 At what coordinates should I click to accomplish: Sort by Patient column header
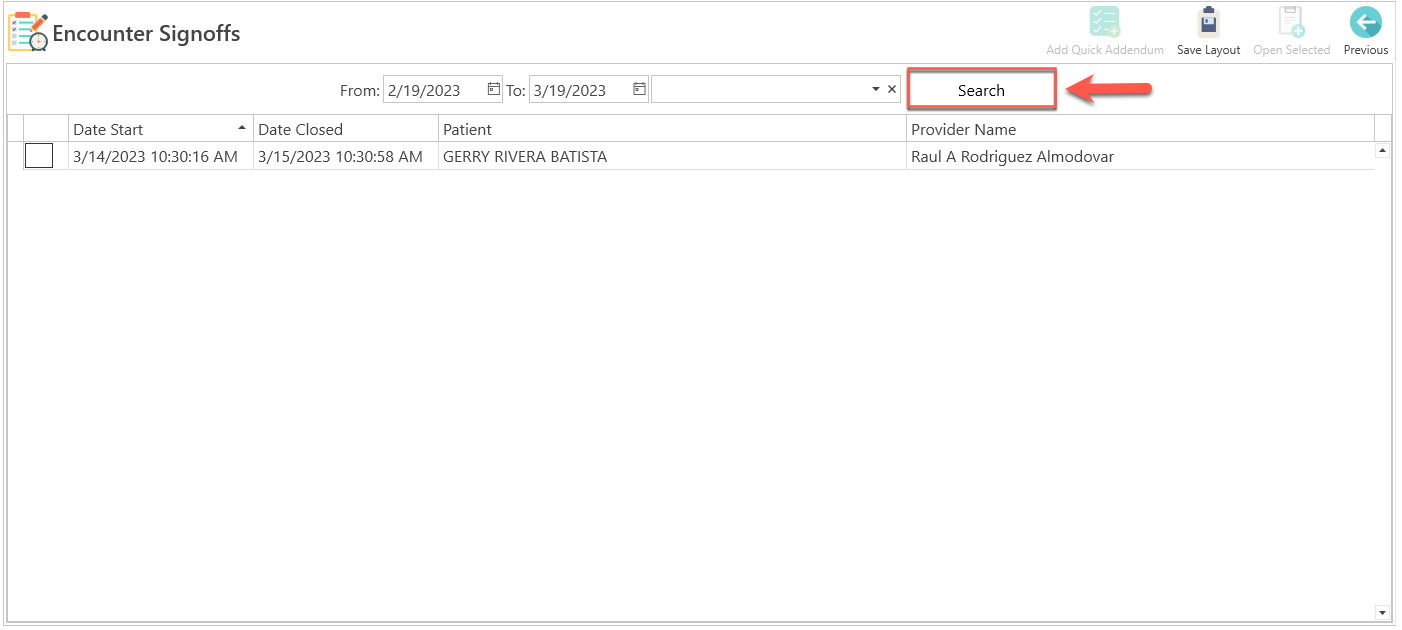click(x=672, y=129)
